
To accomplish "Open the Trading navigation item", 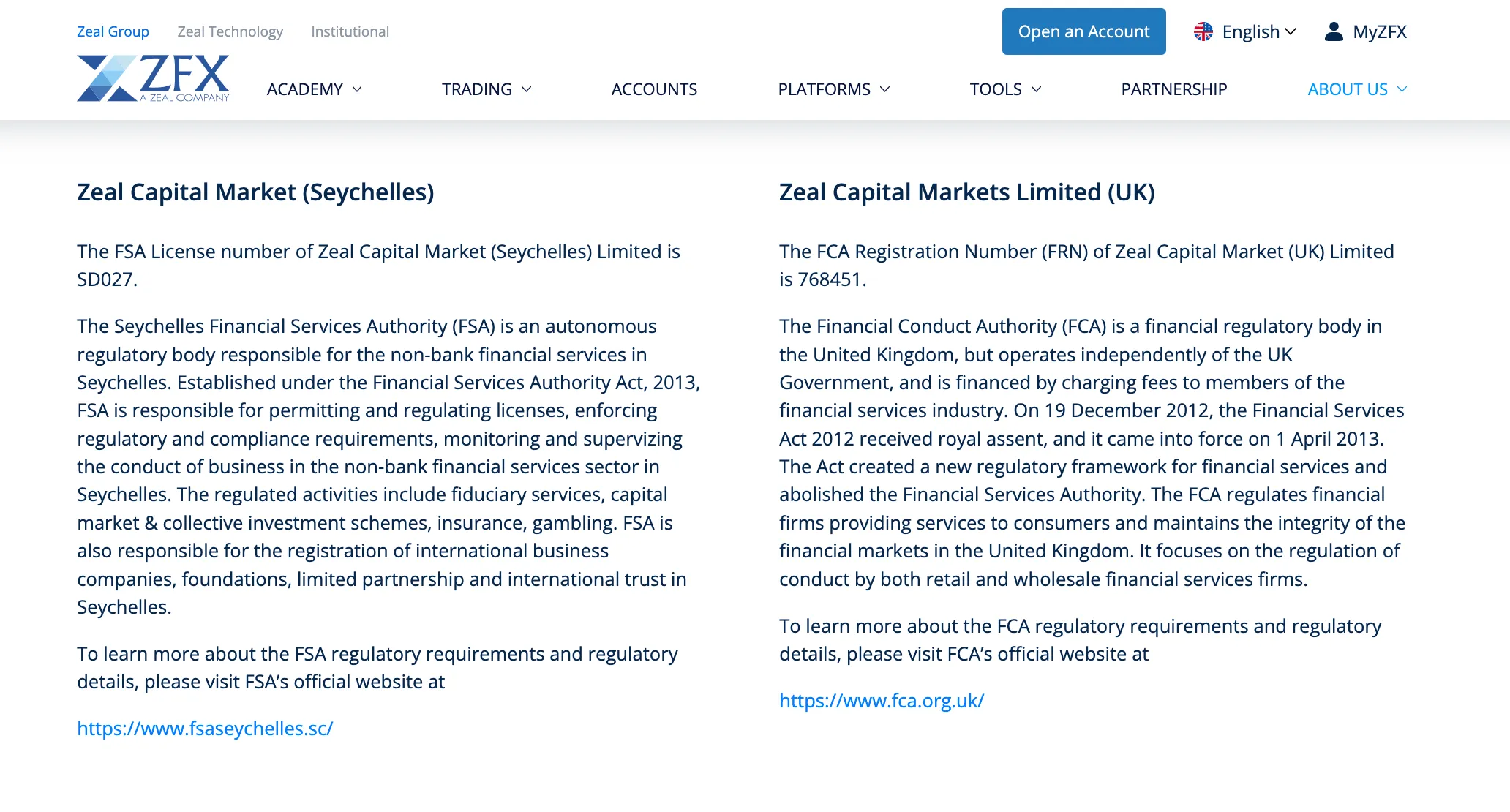I will [477, 89].
